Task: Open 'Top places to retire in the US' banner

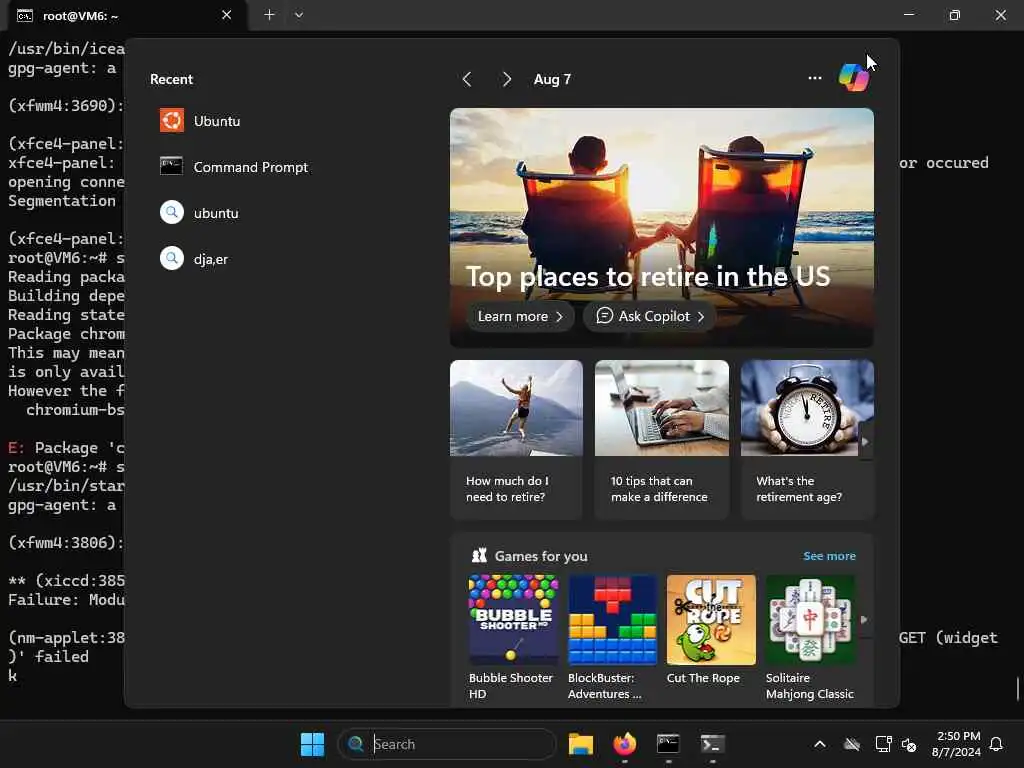Action: point(662,227)
